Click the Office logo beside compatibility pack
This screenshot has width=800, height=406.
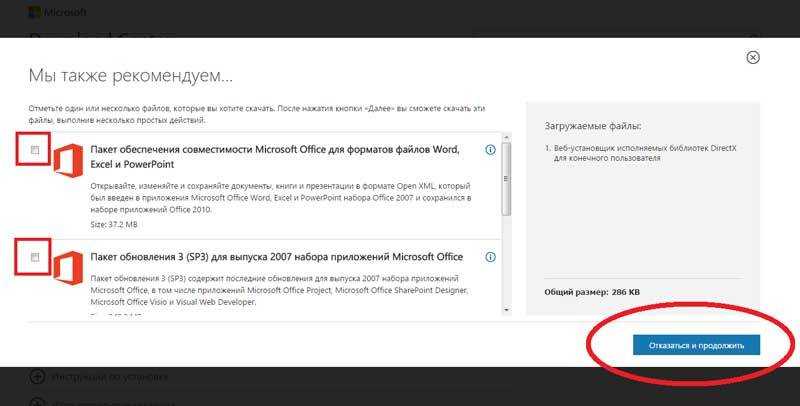coord(68,161)
